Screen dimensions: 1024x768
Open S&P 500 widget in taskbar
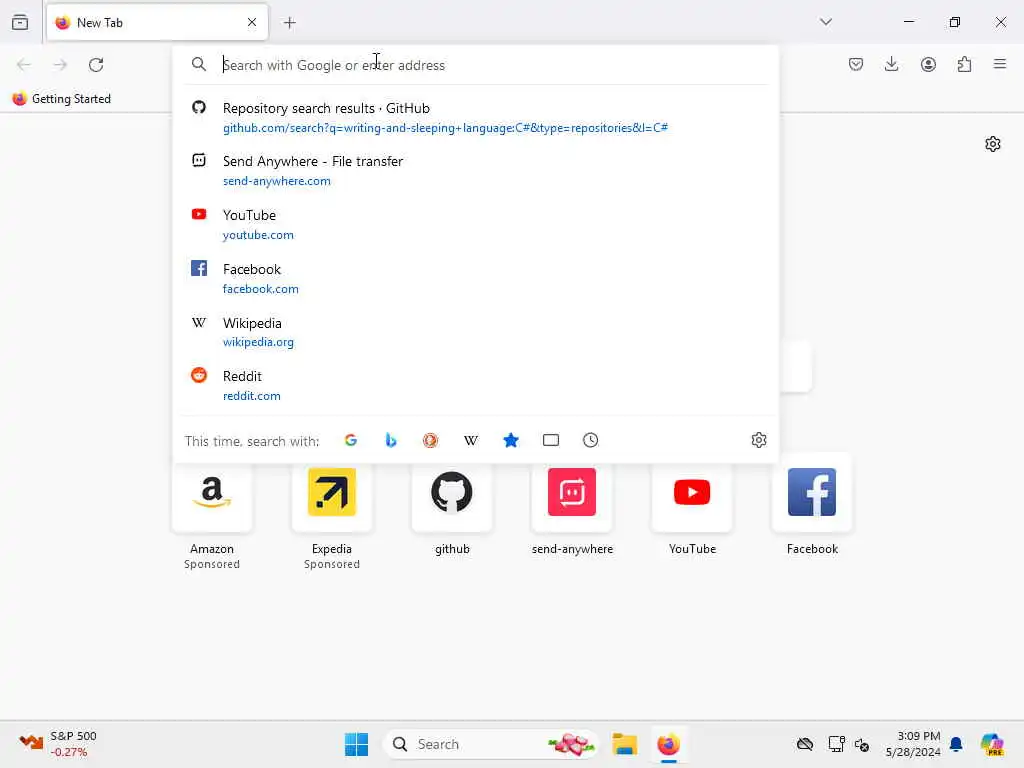click(x=58, y=744)
